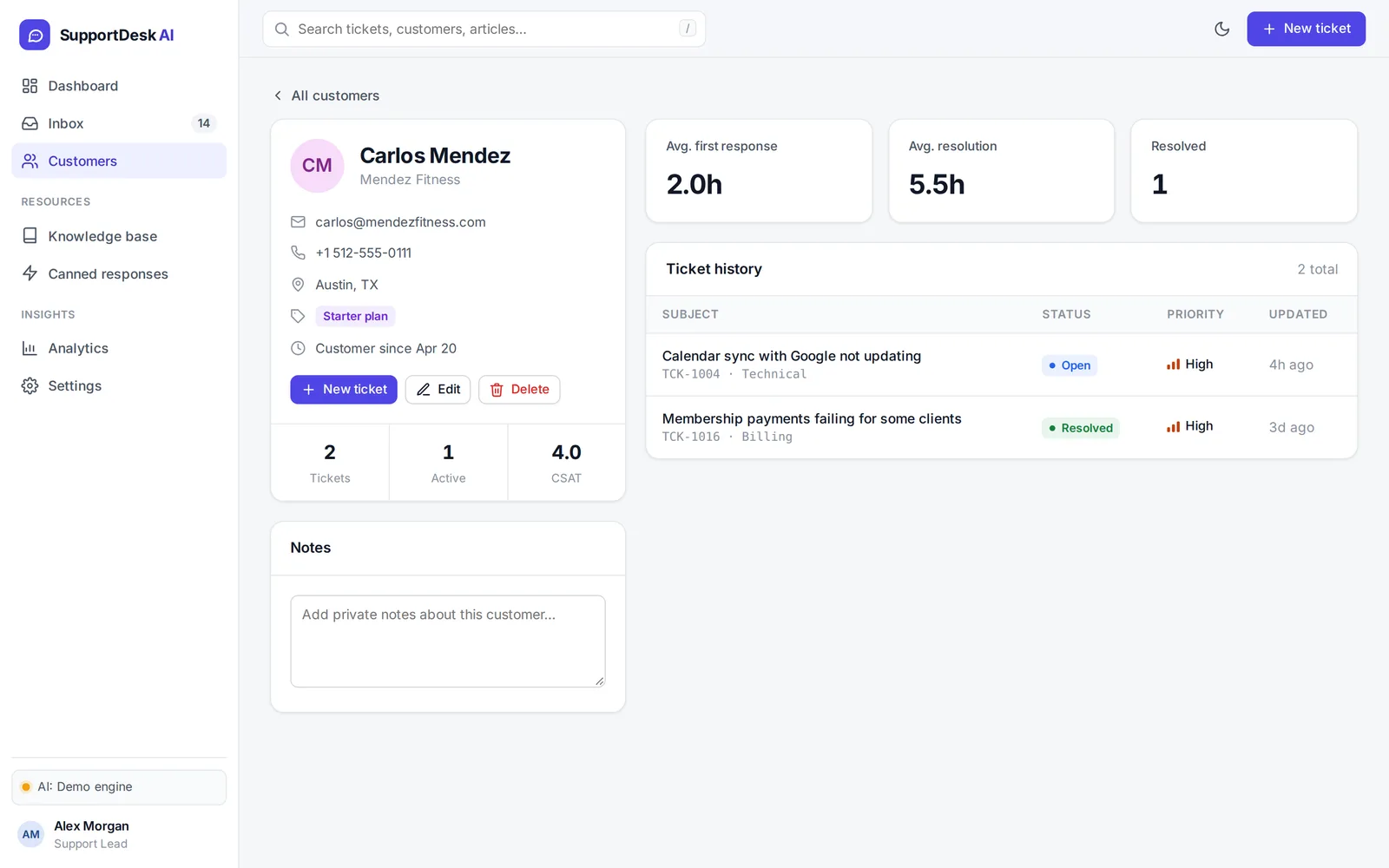This screenshot has height=868, width=1389.
Task: Click carlos@mendezfitness.com email text
Action: pyautogui.click(x=400, y=222)
